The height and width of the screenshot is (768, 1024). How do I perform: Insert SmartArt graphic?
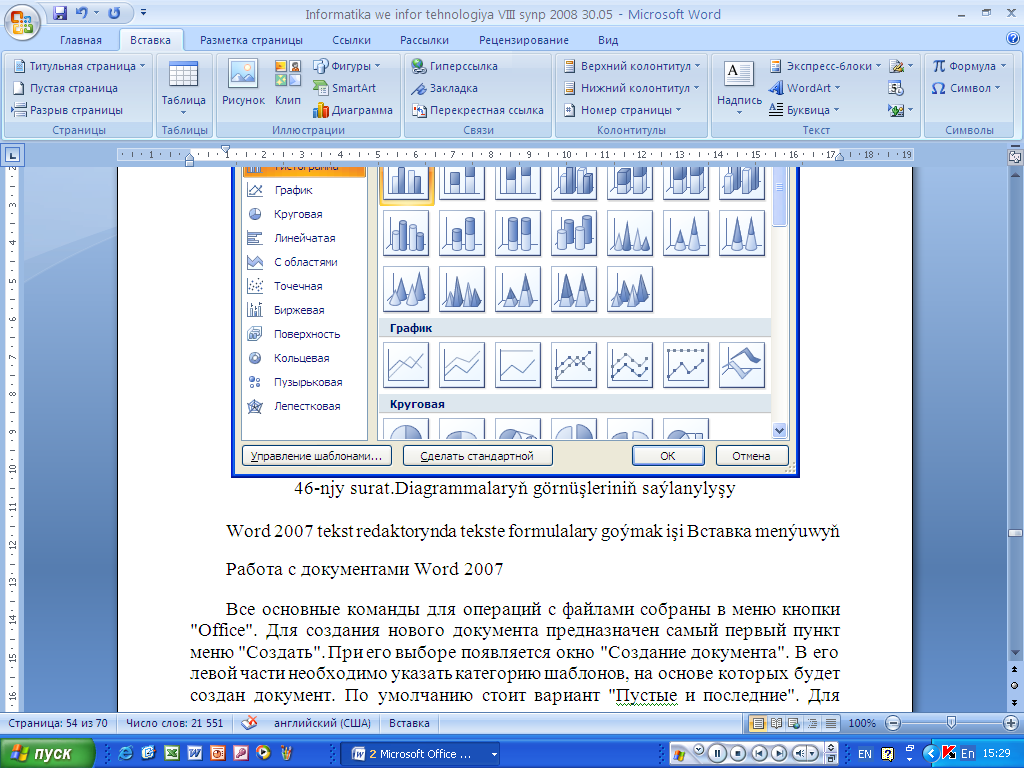coord(344,88)
